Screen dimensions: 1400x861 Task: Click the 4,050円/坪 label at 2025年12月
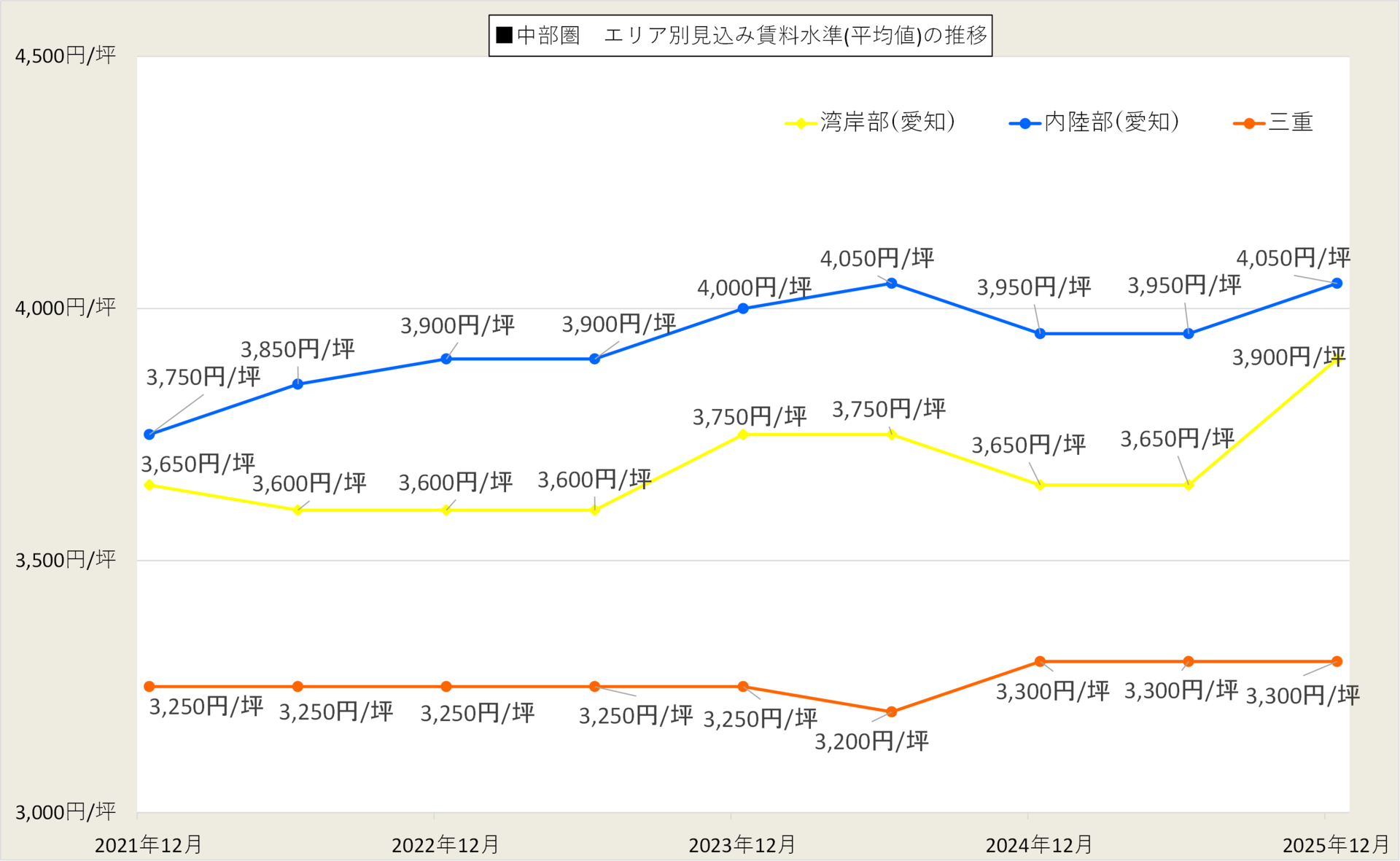click(x=1293, y=257)
